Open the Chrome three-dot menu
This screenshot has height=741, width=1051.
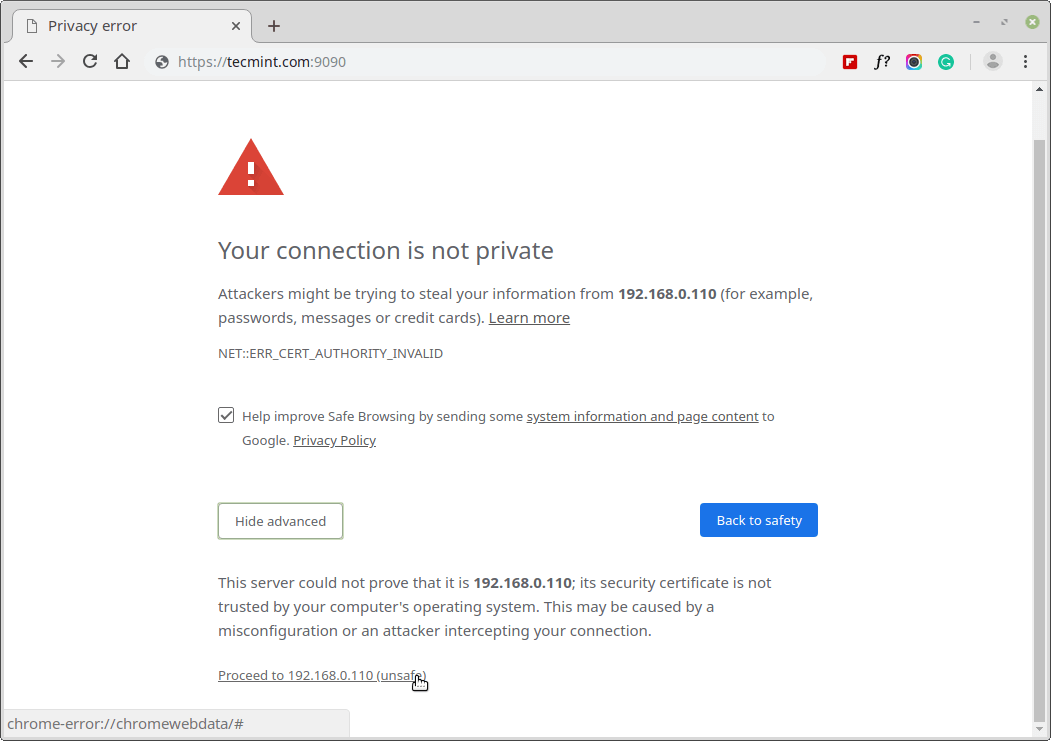(x=1026, y=62)
